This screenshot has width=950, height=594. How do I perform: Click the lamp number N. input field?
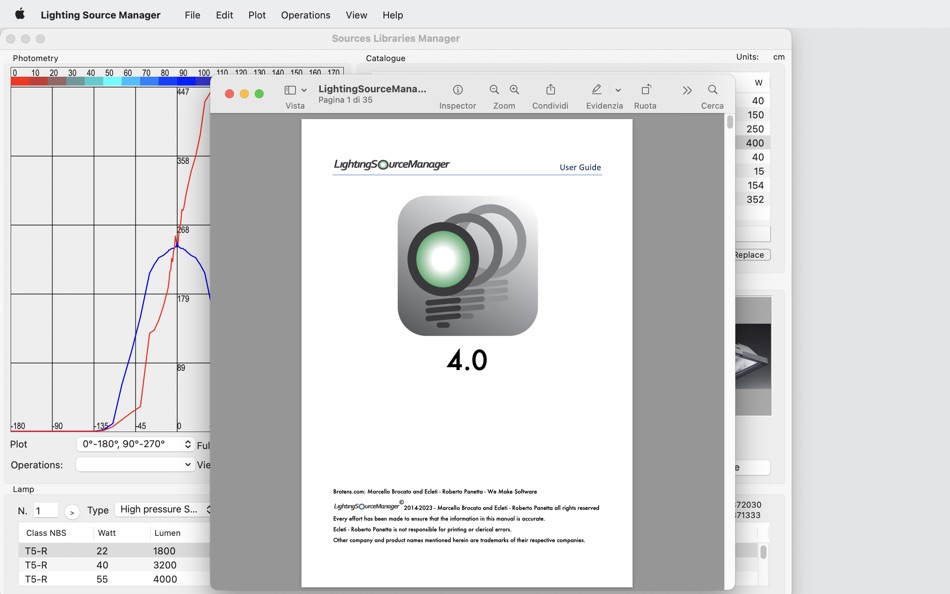45,510
